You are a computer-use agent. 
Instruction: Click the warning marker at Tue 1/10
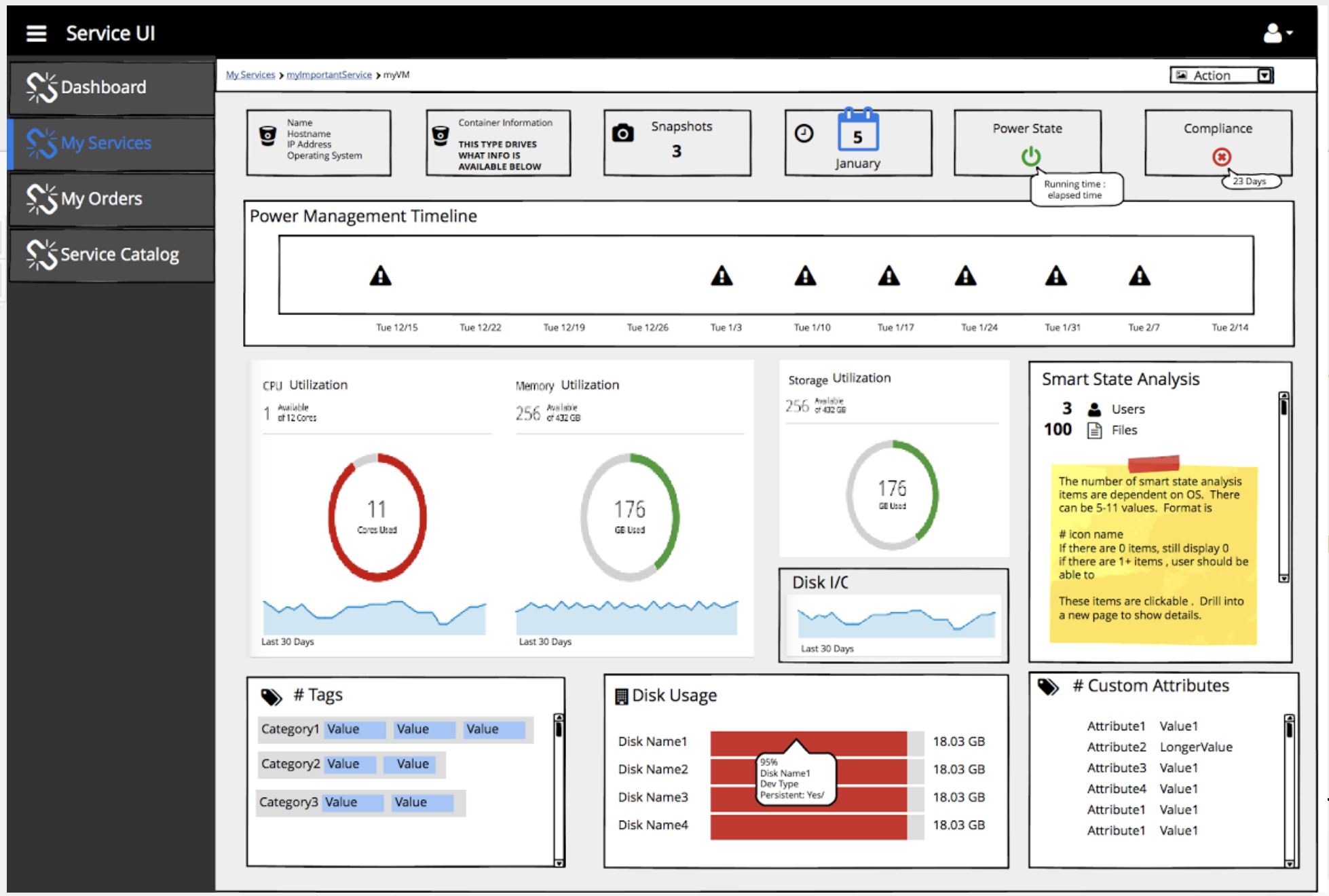[x=805, y=276]
